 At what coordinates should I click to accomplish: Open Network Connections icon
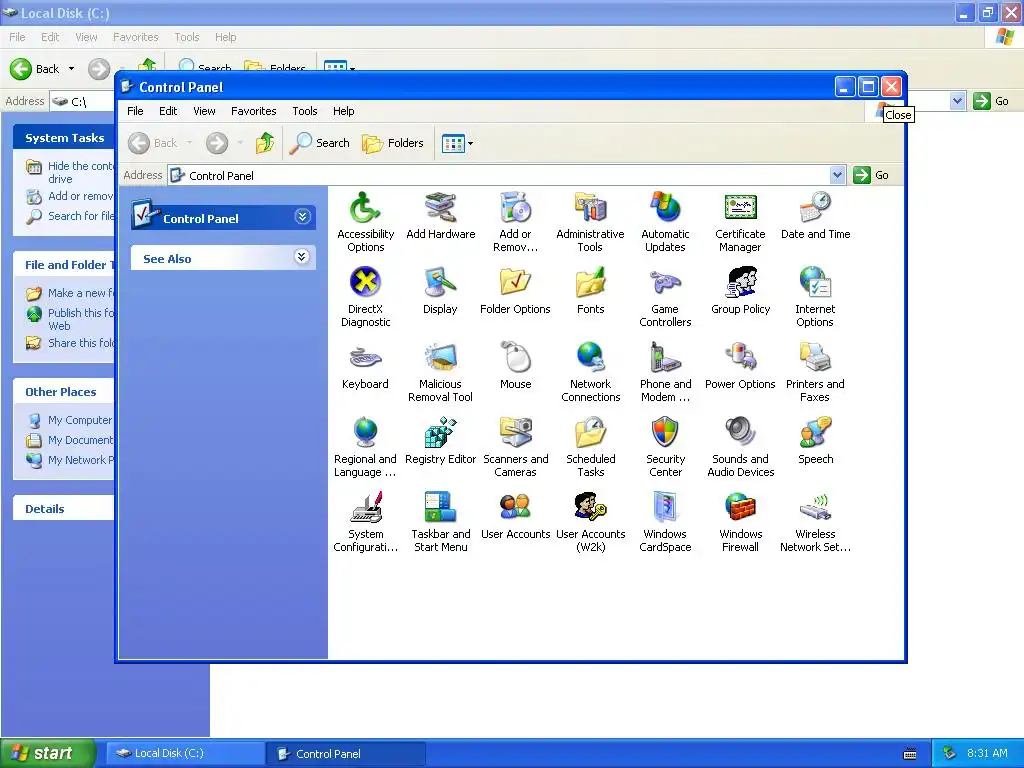[590, 358]
